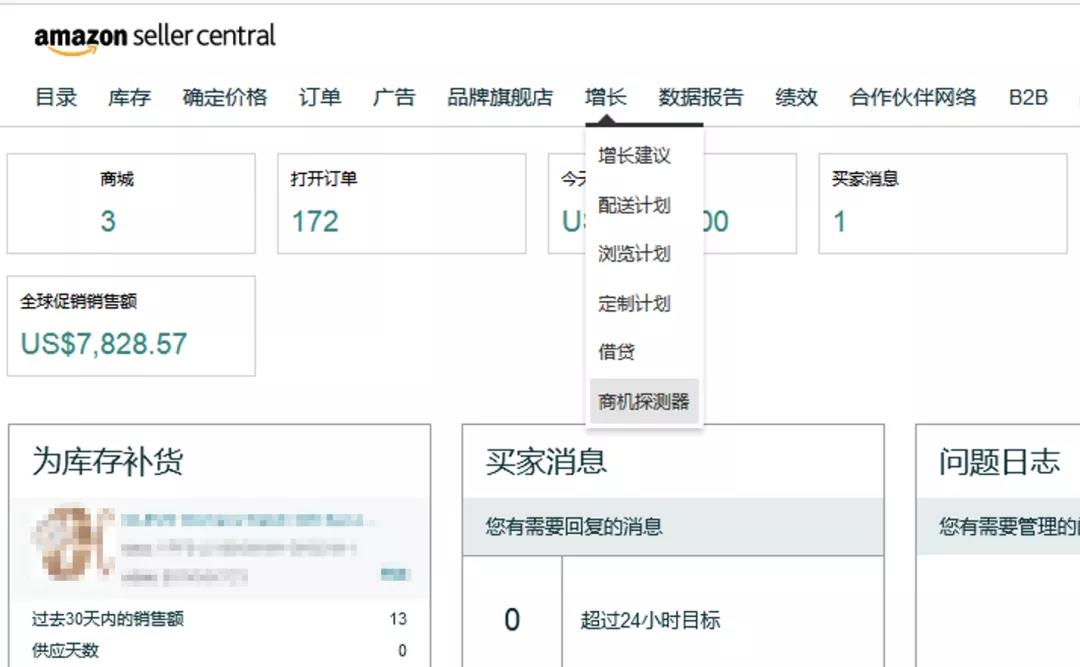
Task: Open the 订单 navigation menu
Action: coord(318,97)
